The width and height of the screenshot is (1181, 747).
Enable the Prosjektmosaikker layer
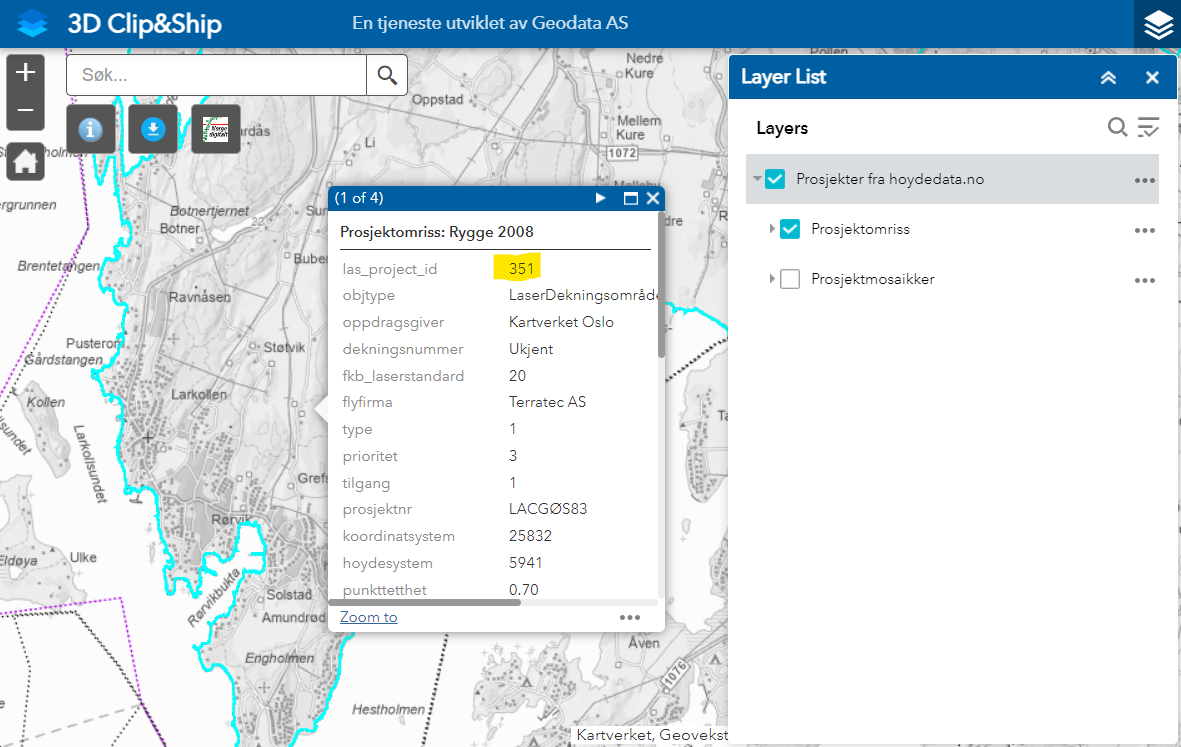[x=790, y=279]
